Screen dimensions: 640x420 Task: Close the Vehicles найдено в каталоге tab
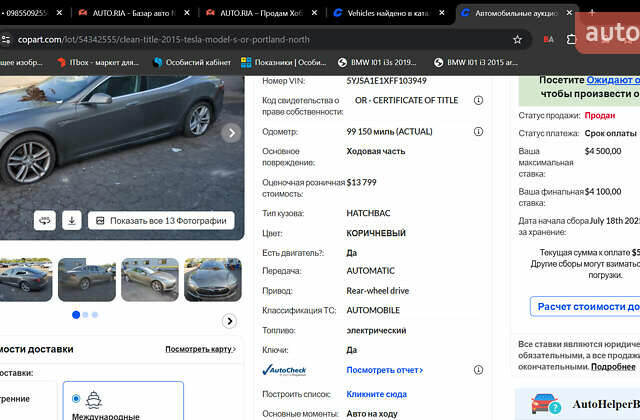[442, 13]
